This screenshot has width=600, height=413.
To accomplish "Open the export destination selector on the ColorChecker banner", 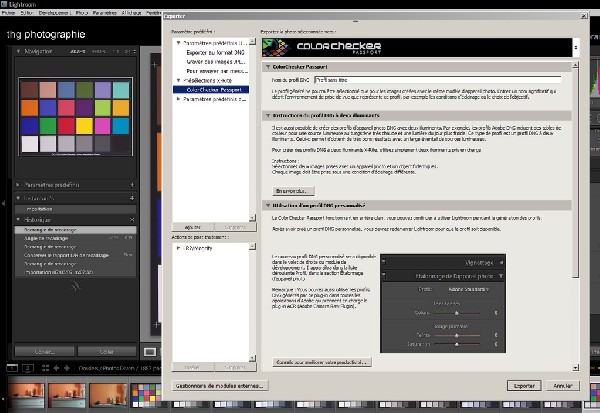I will coord(576,47).
